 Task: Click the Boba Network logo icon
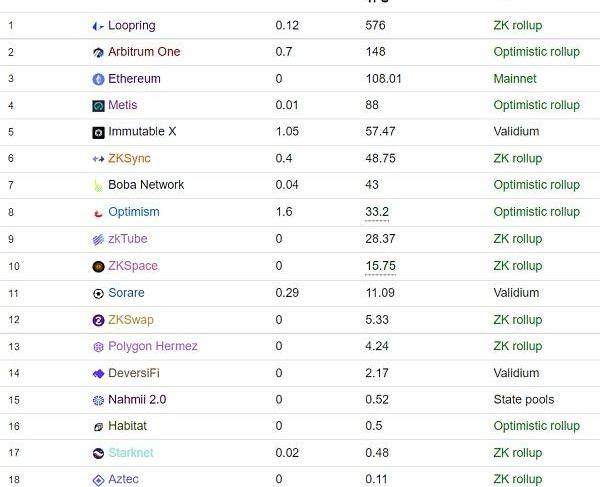tap(98, 185)
